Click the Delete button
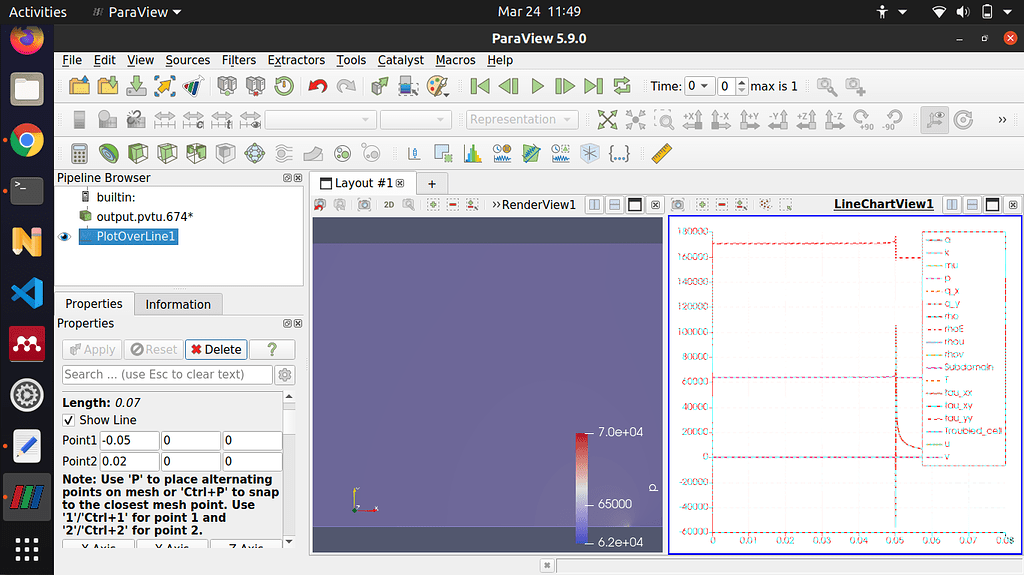Image resolution: width=1024 pixels, height=575 pixels. pos(216,350)
